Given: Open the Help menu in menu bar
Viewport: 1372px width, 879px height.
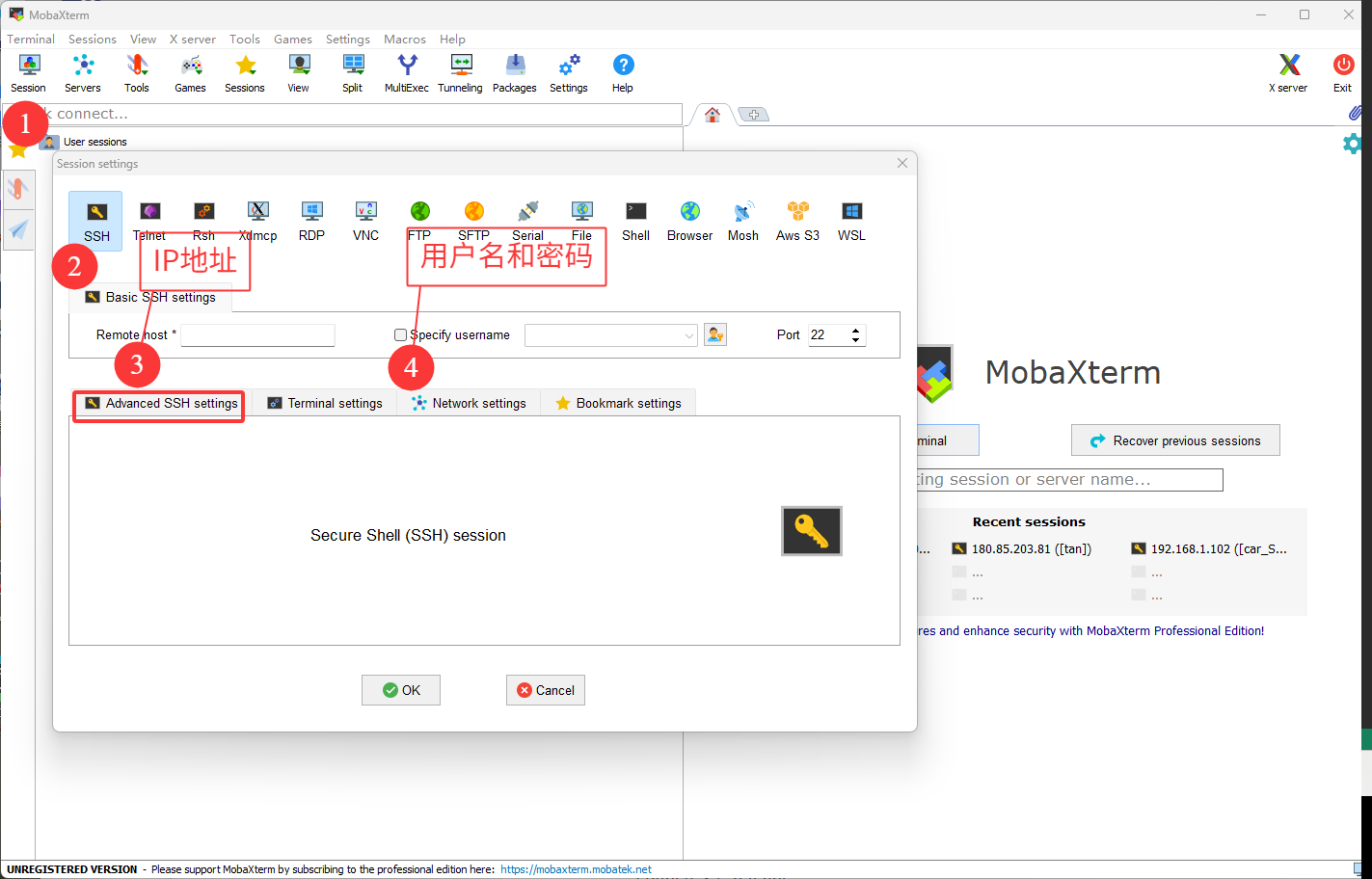Looking at the screenshot, I should pyautogui.click(x=452, y=39).
